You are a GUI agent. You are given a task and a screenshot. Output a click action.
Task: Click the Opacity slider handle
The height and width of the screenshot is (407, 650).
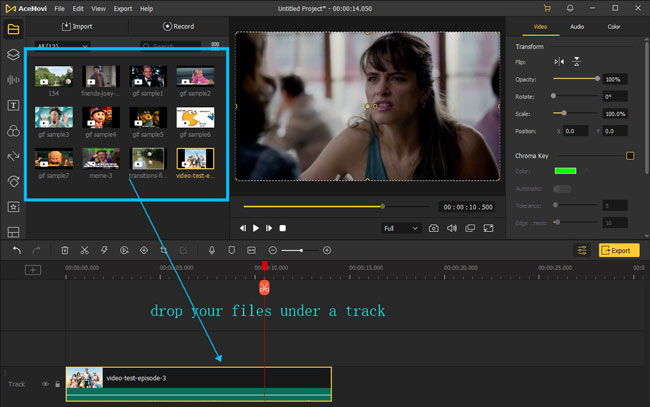click(597, 78)
